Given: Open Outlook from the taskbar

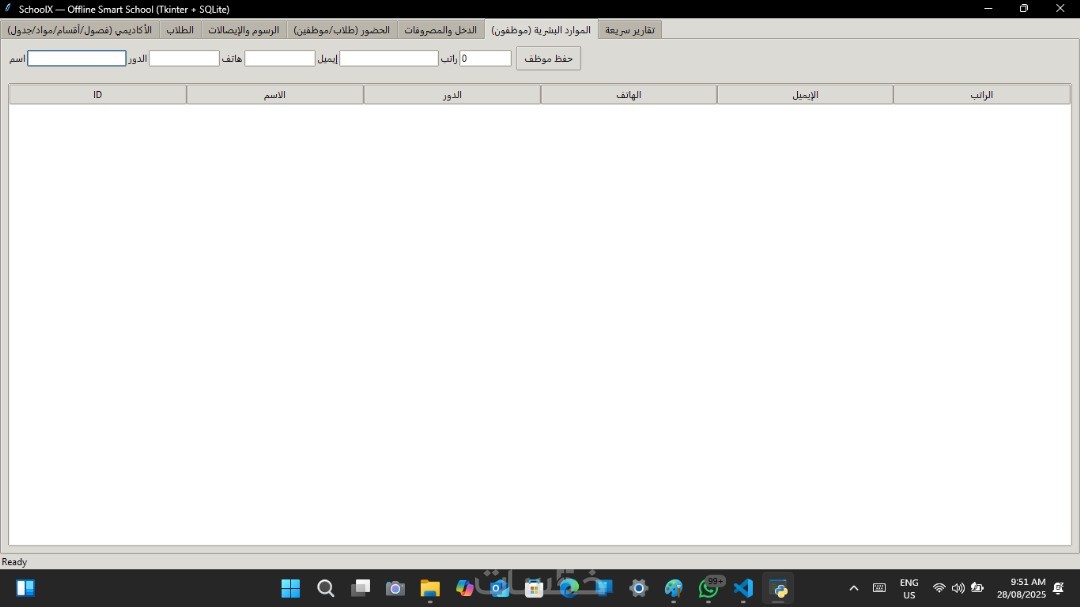Looking at the screenshot, I should (x=499, y=588).
